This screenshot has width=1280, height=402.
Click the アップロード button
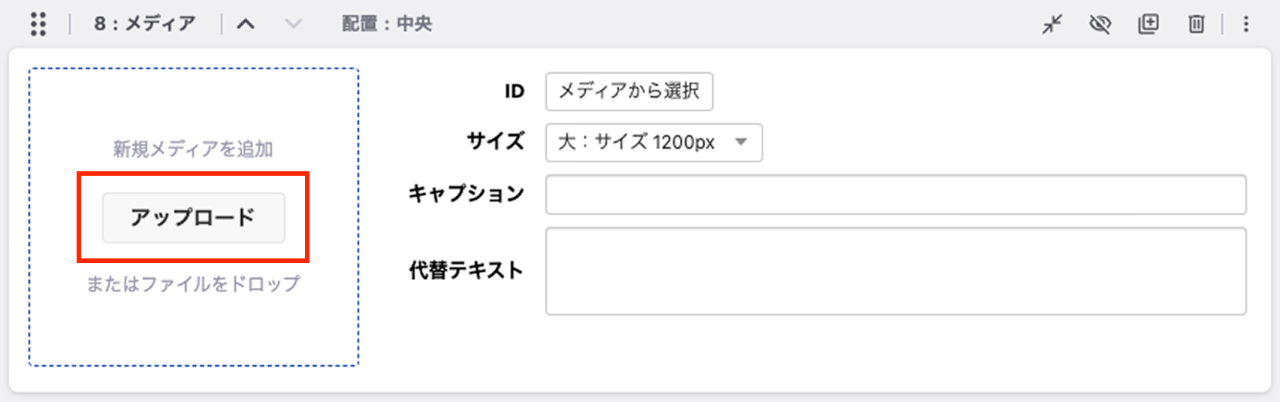pyautogui.click(x=194, y=217)
